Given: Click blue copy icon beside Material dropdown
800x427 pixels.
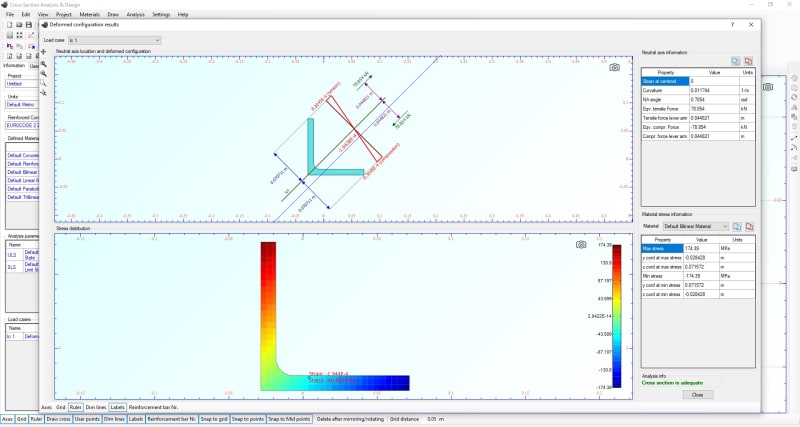Looking at the screenshot, I should coord(737,226).
